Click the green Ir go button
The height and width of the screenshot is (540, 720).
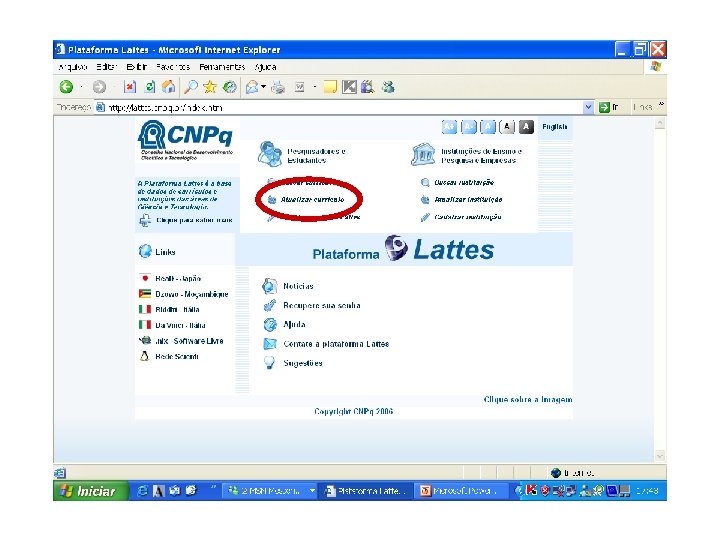point(609,107)
